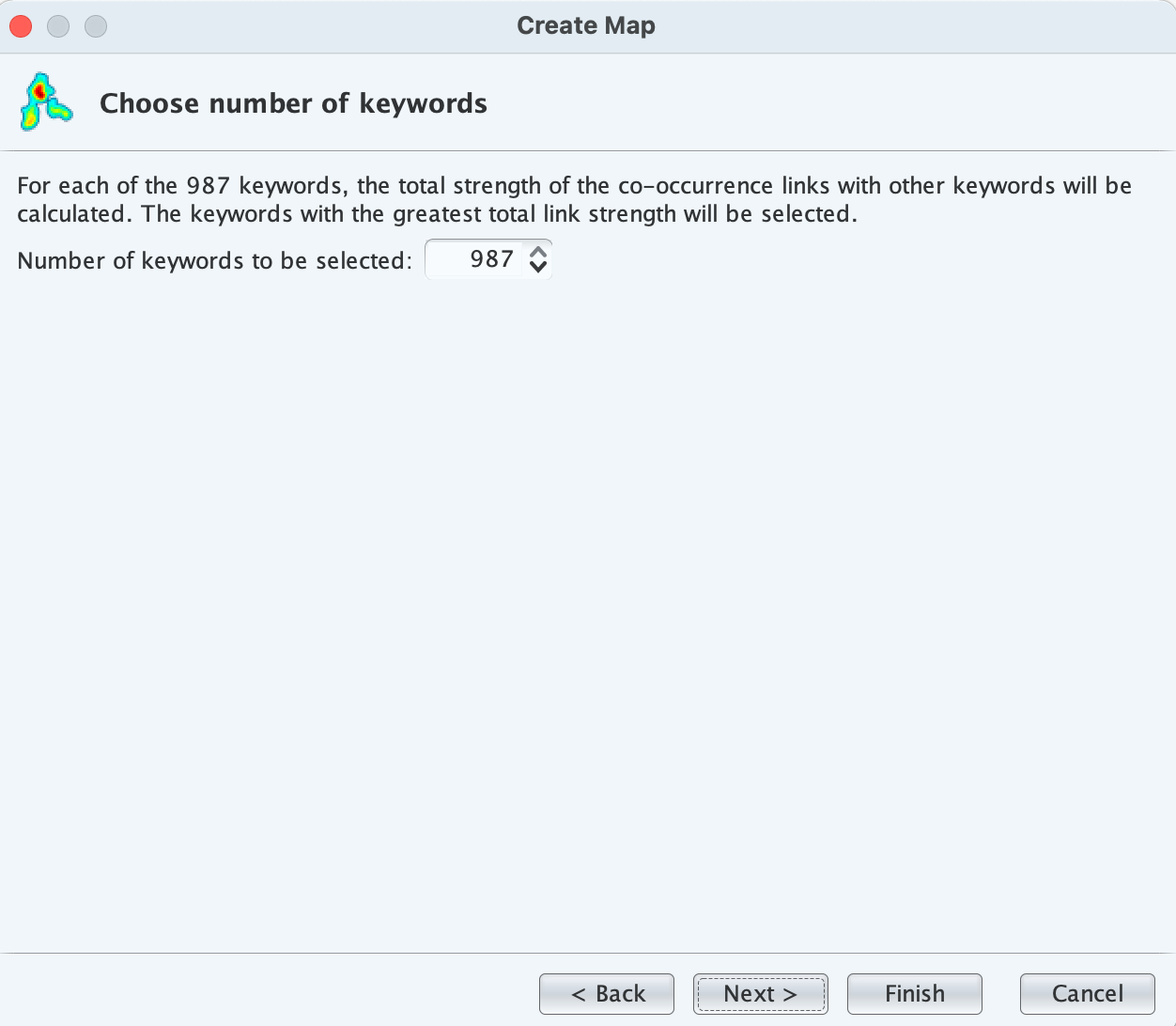Click the words "987 keywords" in the description

pos(264,185)
